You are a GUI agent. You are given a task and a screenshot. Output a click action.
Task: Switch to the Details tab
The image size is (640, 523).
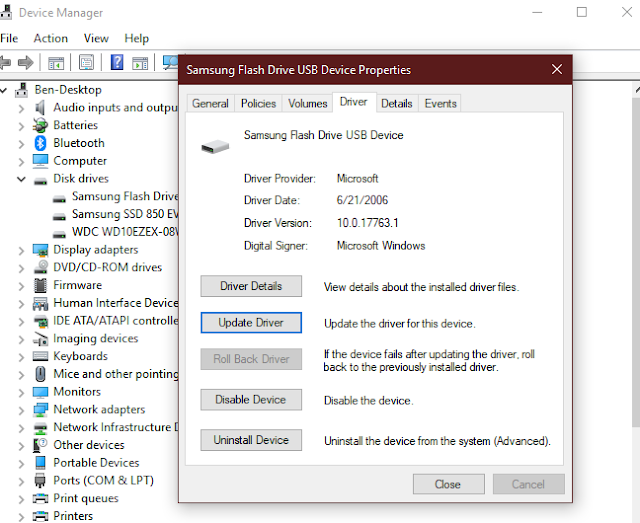396,104
